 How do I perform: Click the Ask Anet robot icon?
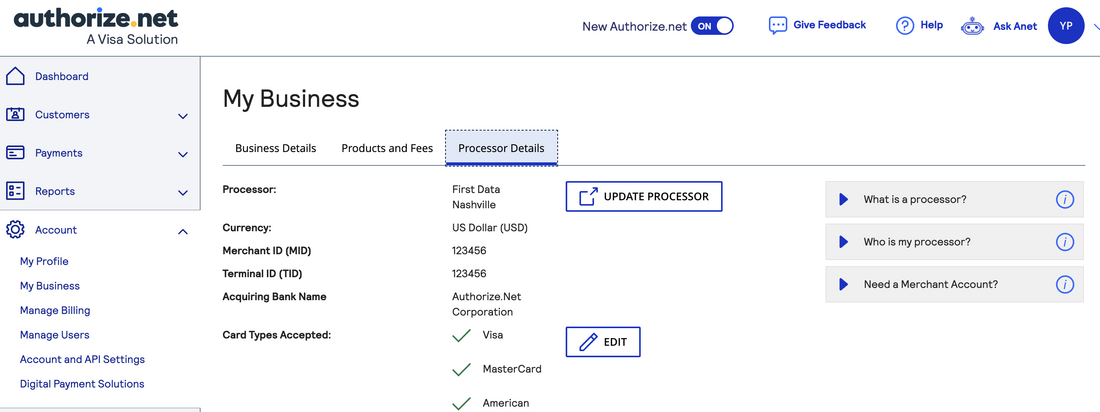coord(972,26)
